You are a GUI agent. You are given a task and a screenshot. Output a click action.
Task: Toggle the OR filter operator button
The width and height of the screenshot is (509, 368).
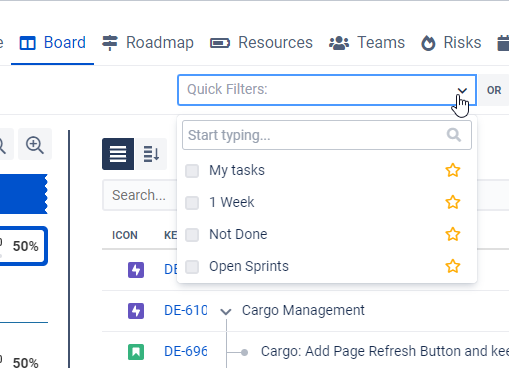point(494,90)
